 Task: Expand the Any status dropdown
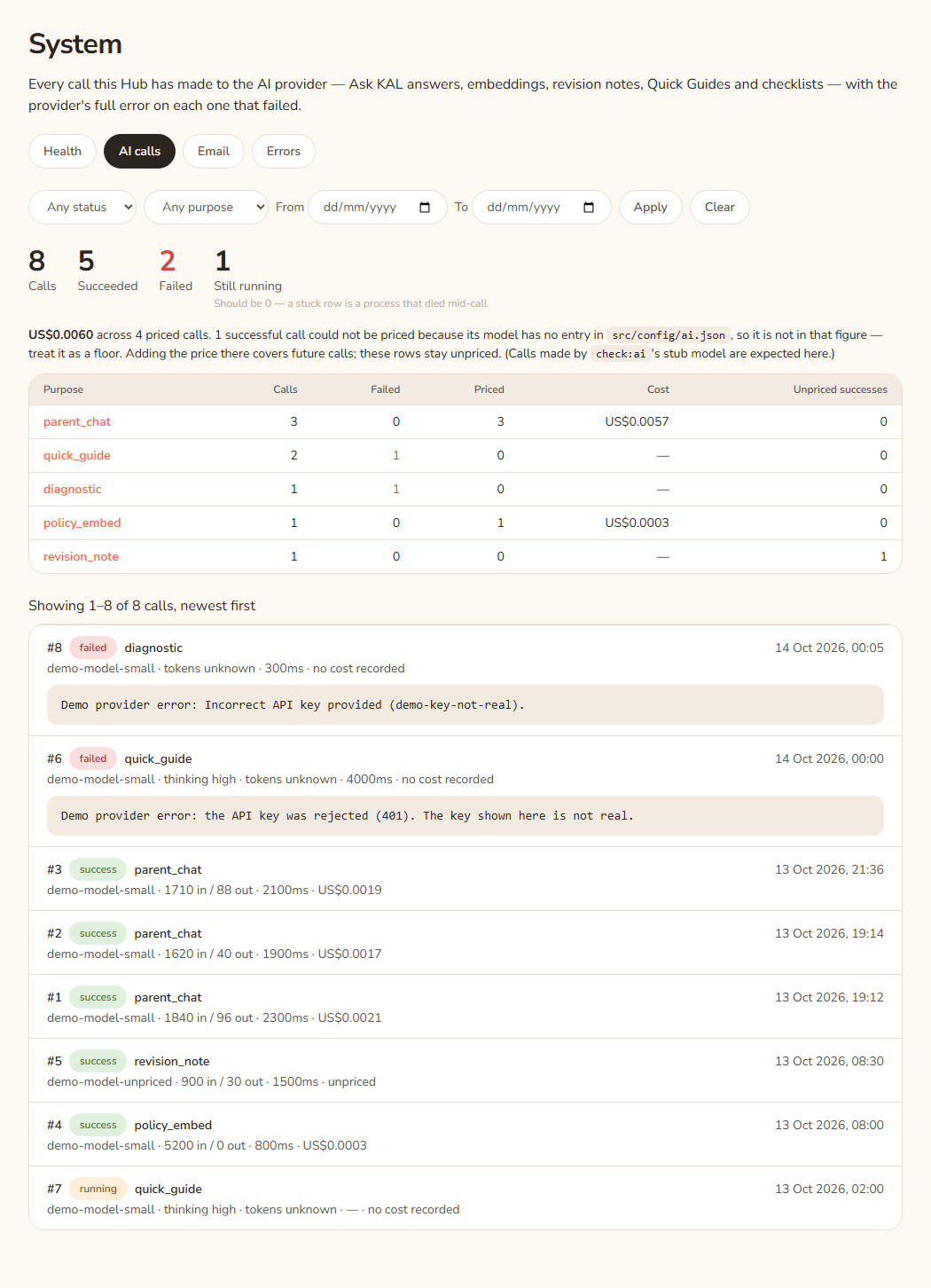[x=82, y=208]
